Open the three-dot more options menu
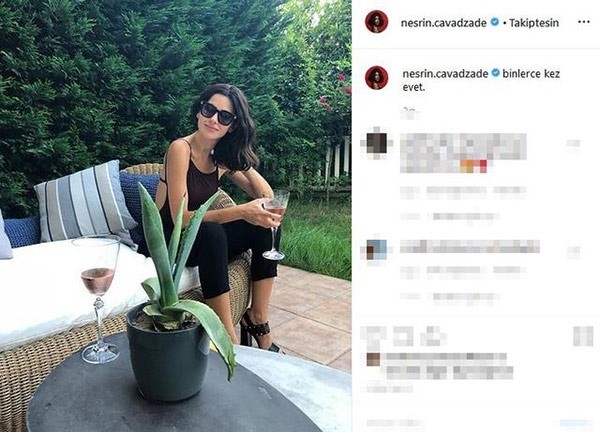 click(x=584, y=22)
